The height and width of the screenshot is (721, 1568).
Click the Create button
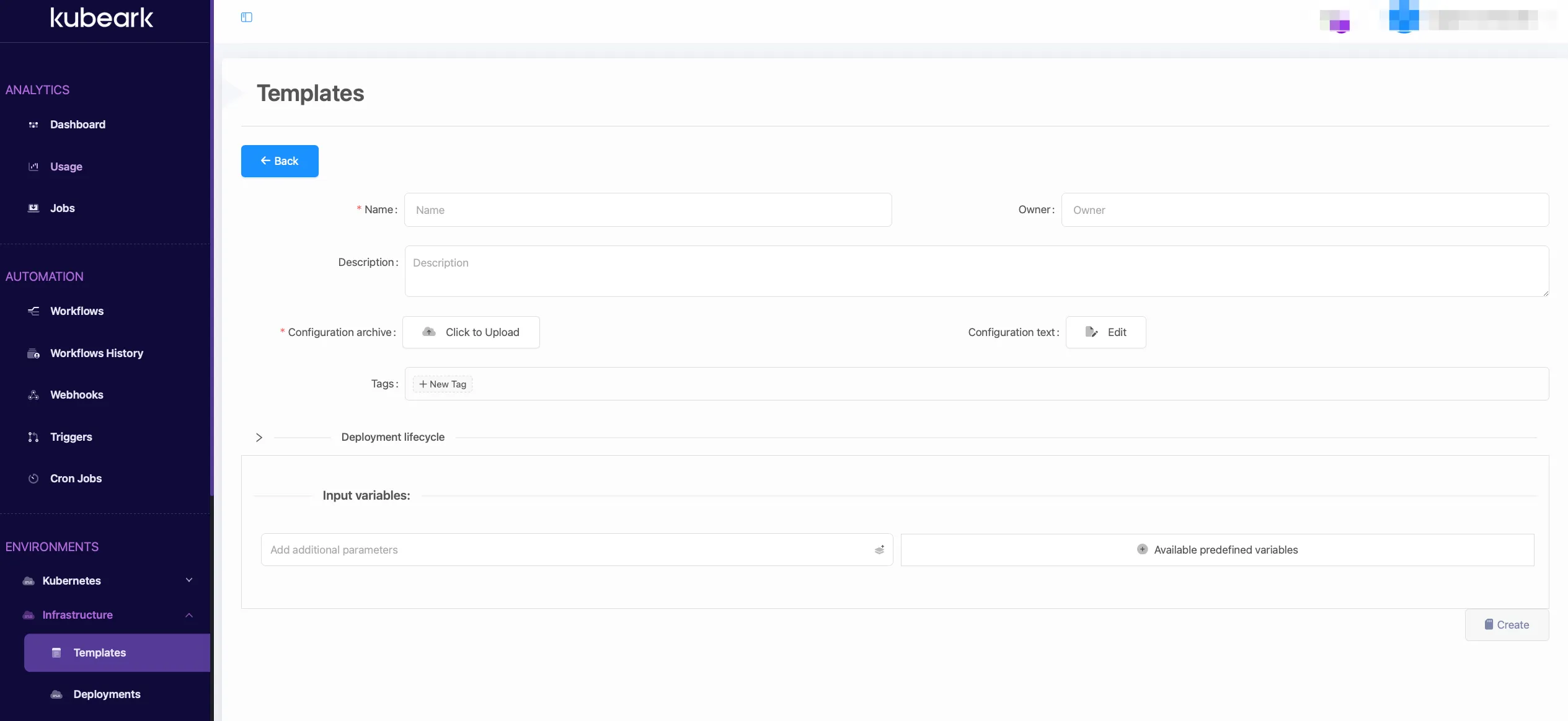tap(1507, 625)
